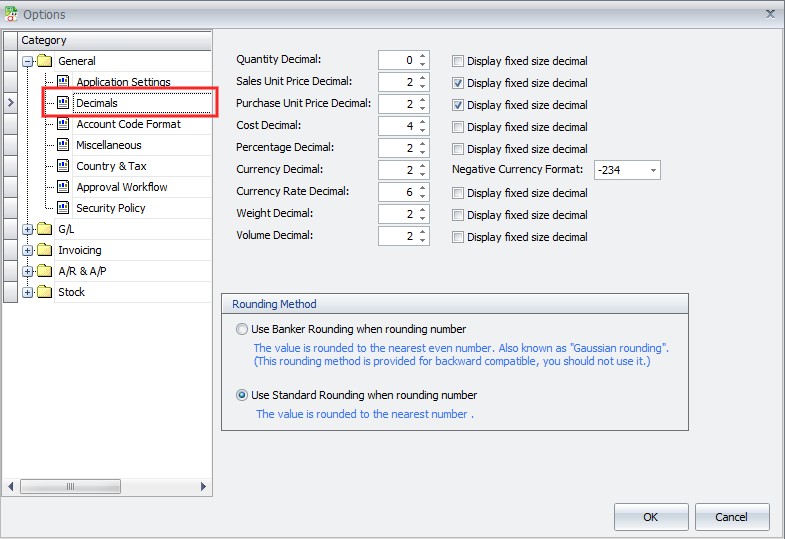
Task: Enable fixed size decimal for Quantity
Action: [458, 61]
